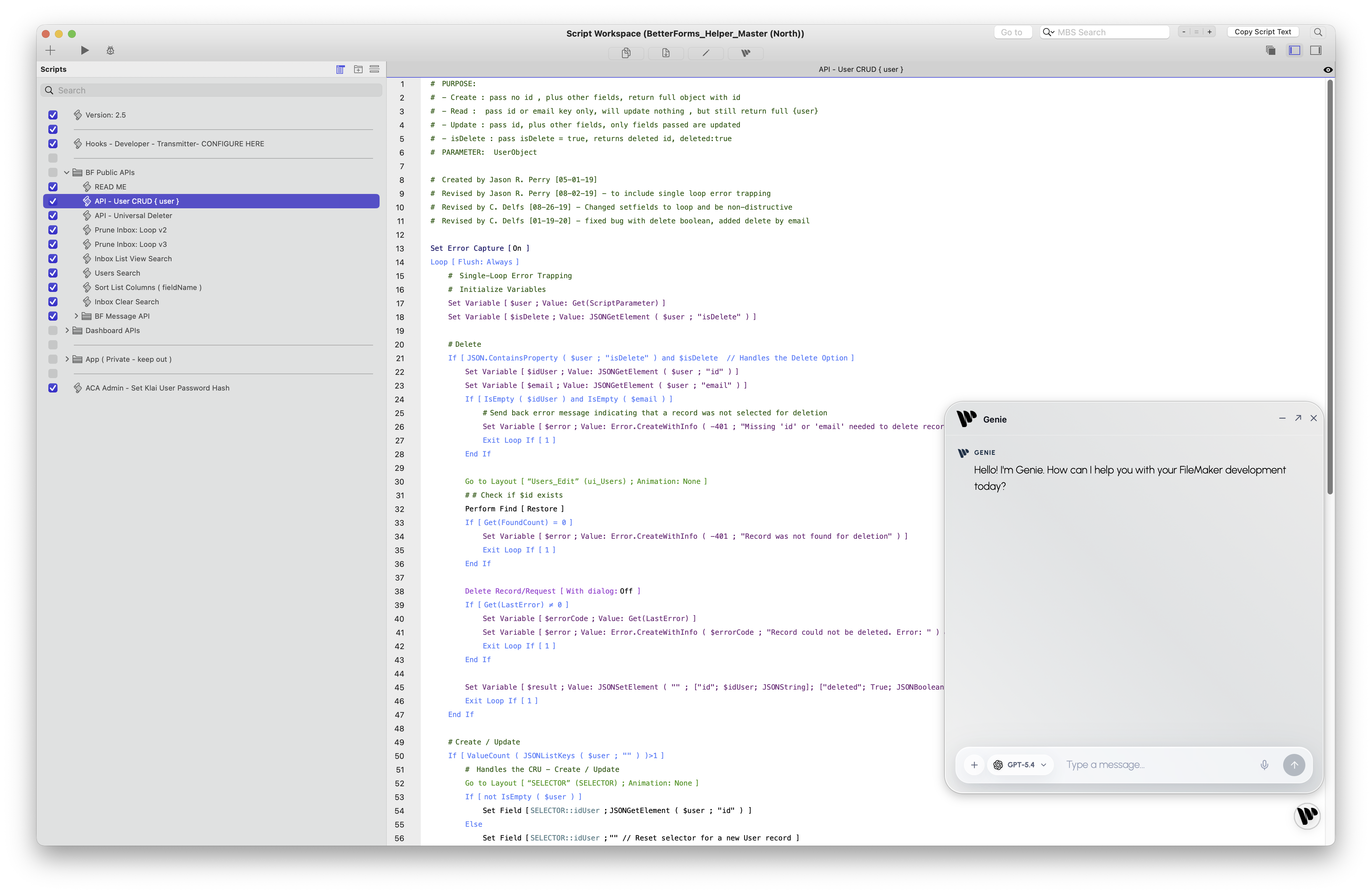Screen dimensions: 1372x894
Task: Click script line 32 Perform Find [ Restore ]
Action: 514,510
